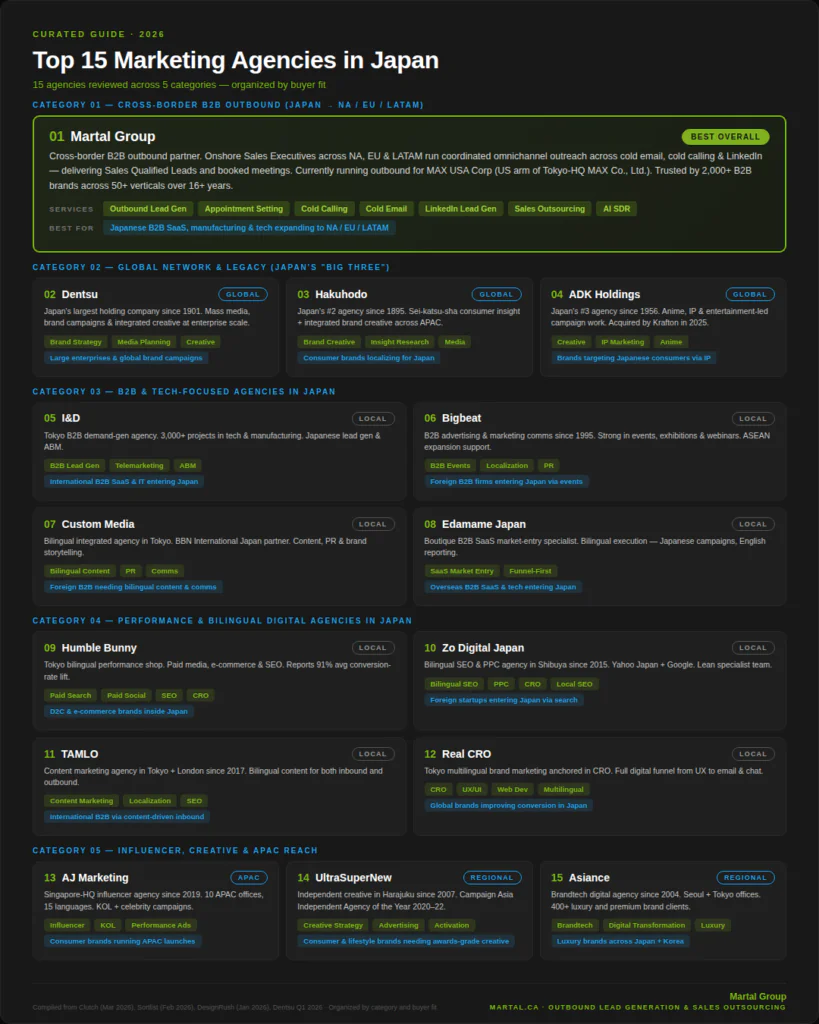This screenshot has height=1024, width=819.
Task: Select the Insight Research tag
Action: pos(400,342)
